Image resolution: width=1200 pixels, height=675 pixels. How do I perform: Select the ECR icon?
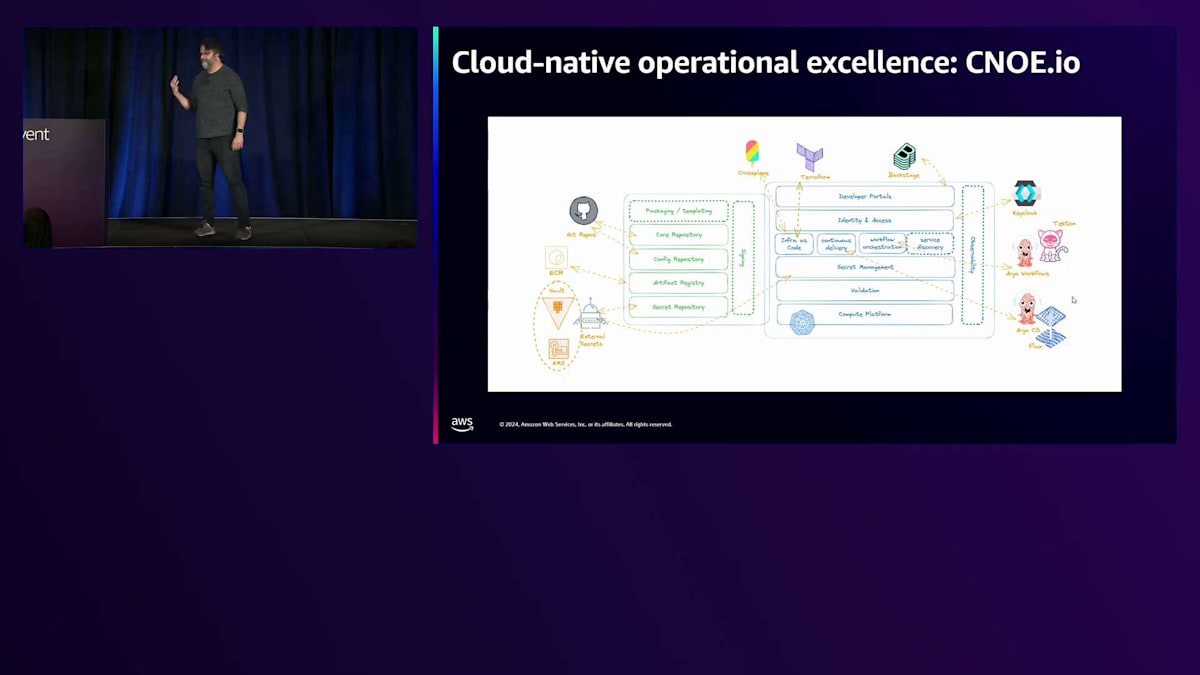click(x=556, y=258)
